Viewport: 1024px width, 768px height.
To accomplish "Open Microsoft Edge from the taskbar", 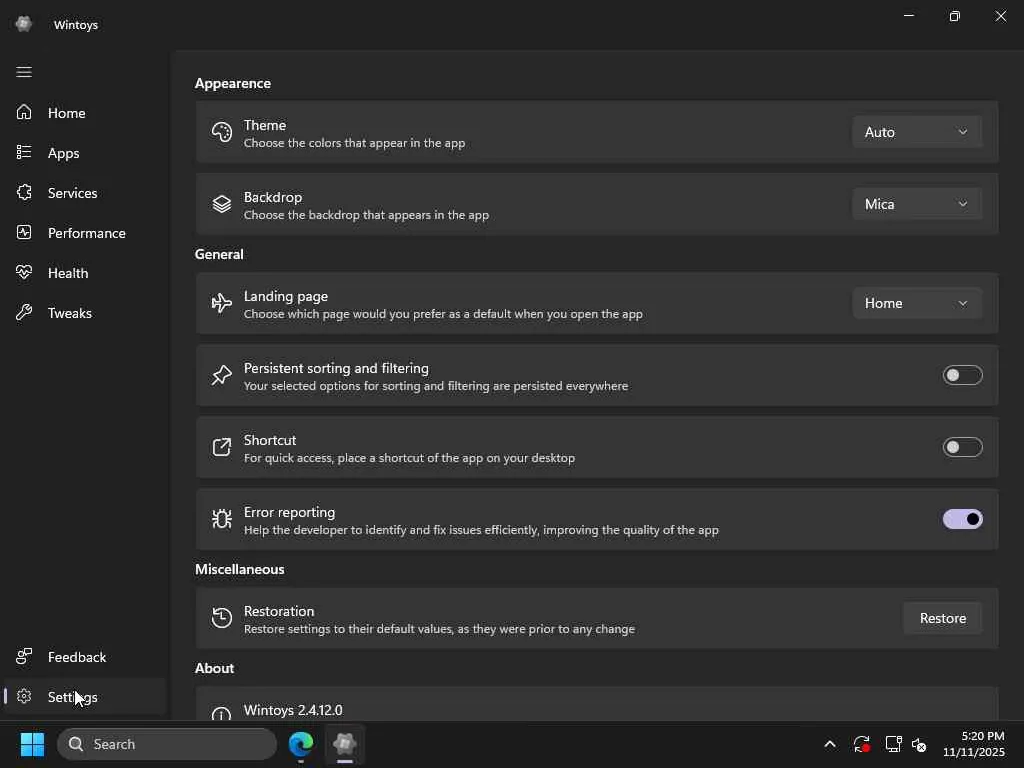I will [x=301, y=744].
